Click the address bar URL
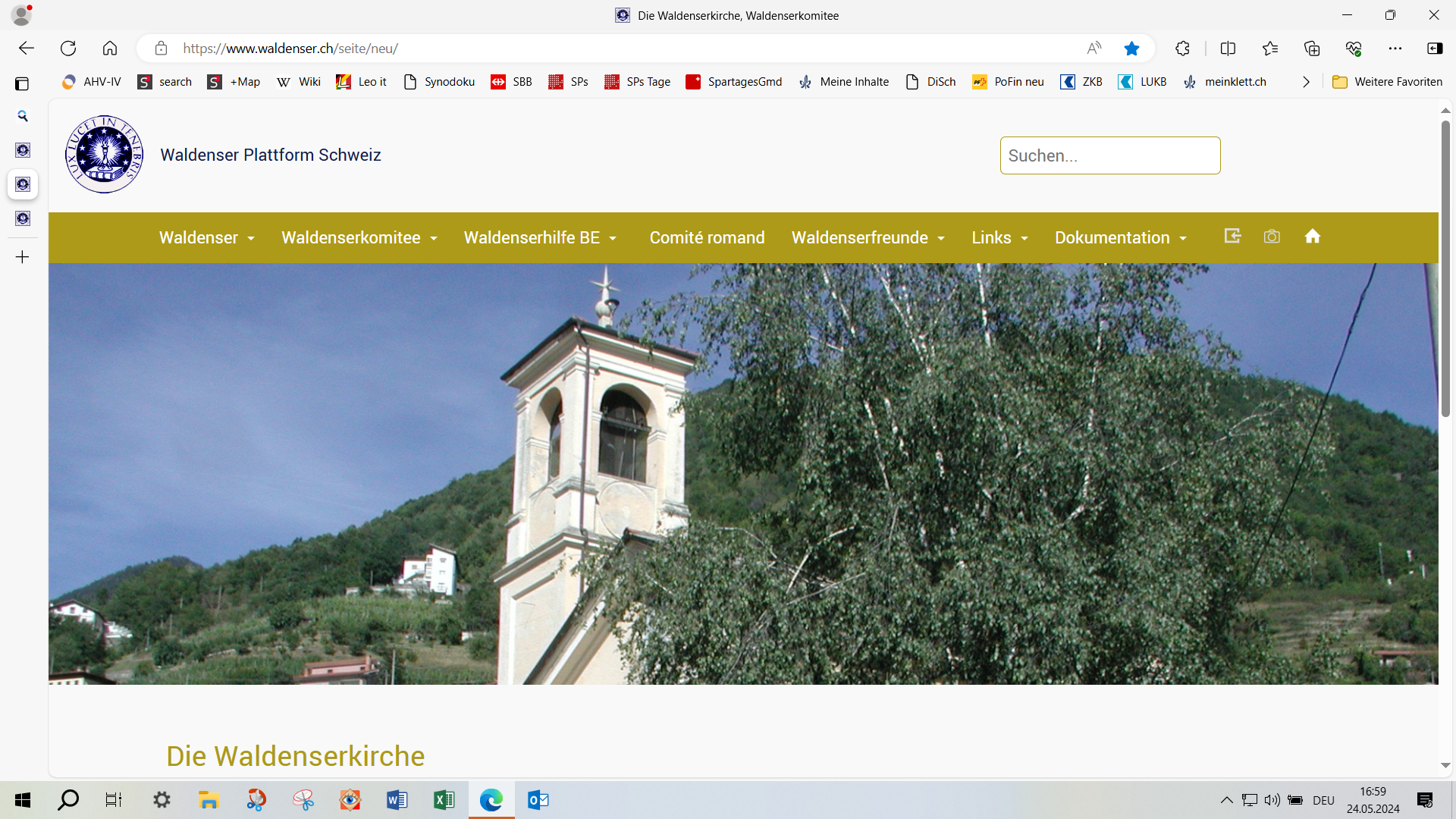Screen dimensions: 1456x819 pyautogui.click(x=290, y=49)
